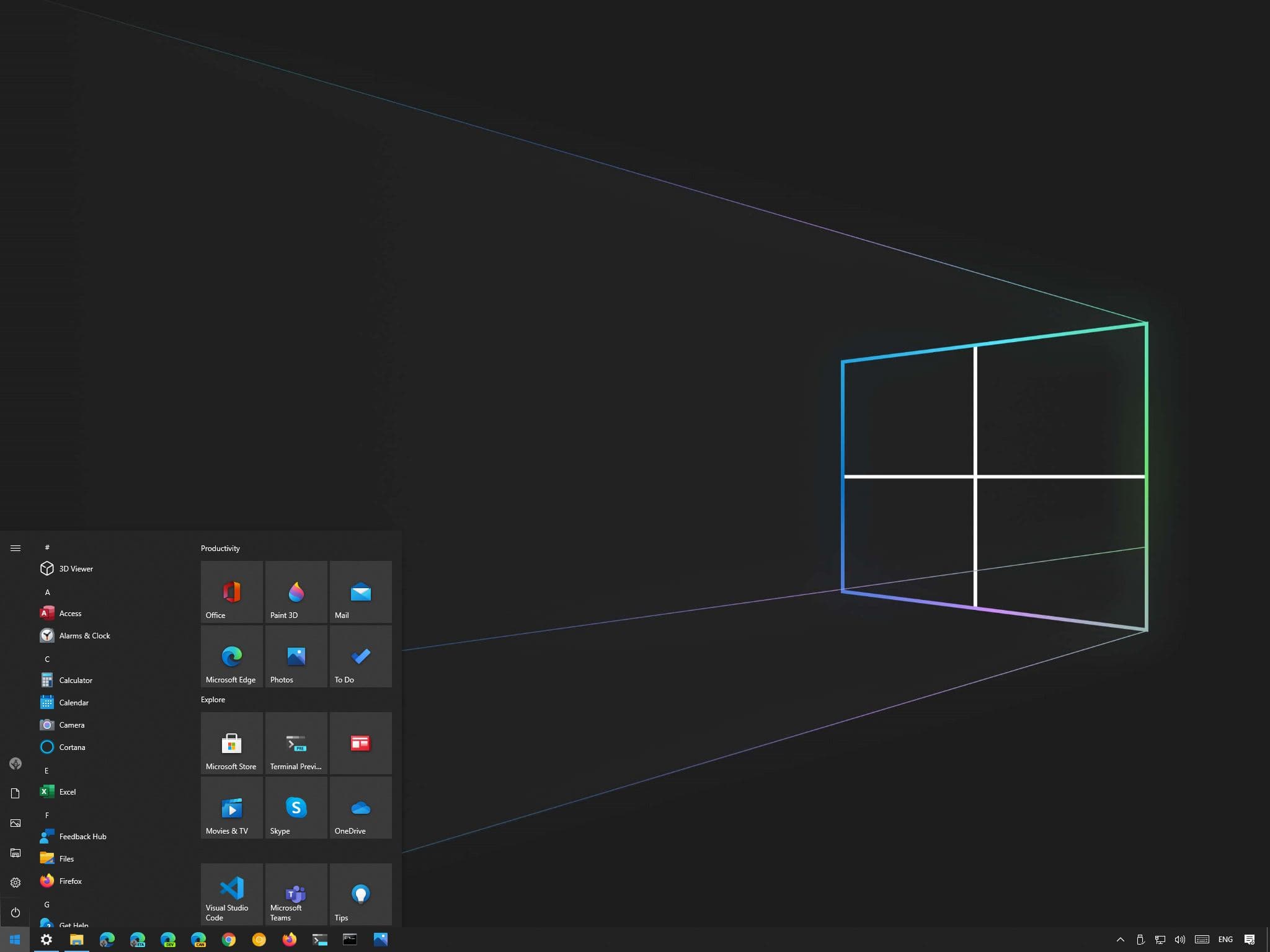Image resolution: width=1270 pixels, height=952 pixels.
Task: Open Command Prompt from the taskbar
Action: [x=350, y=940]
